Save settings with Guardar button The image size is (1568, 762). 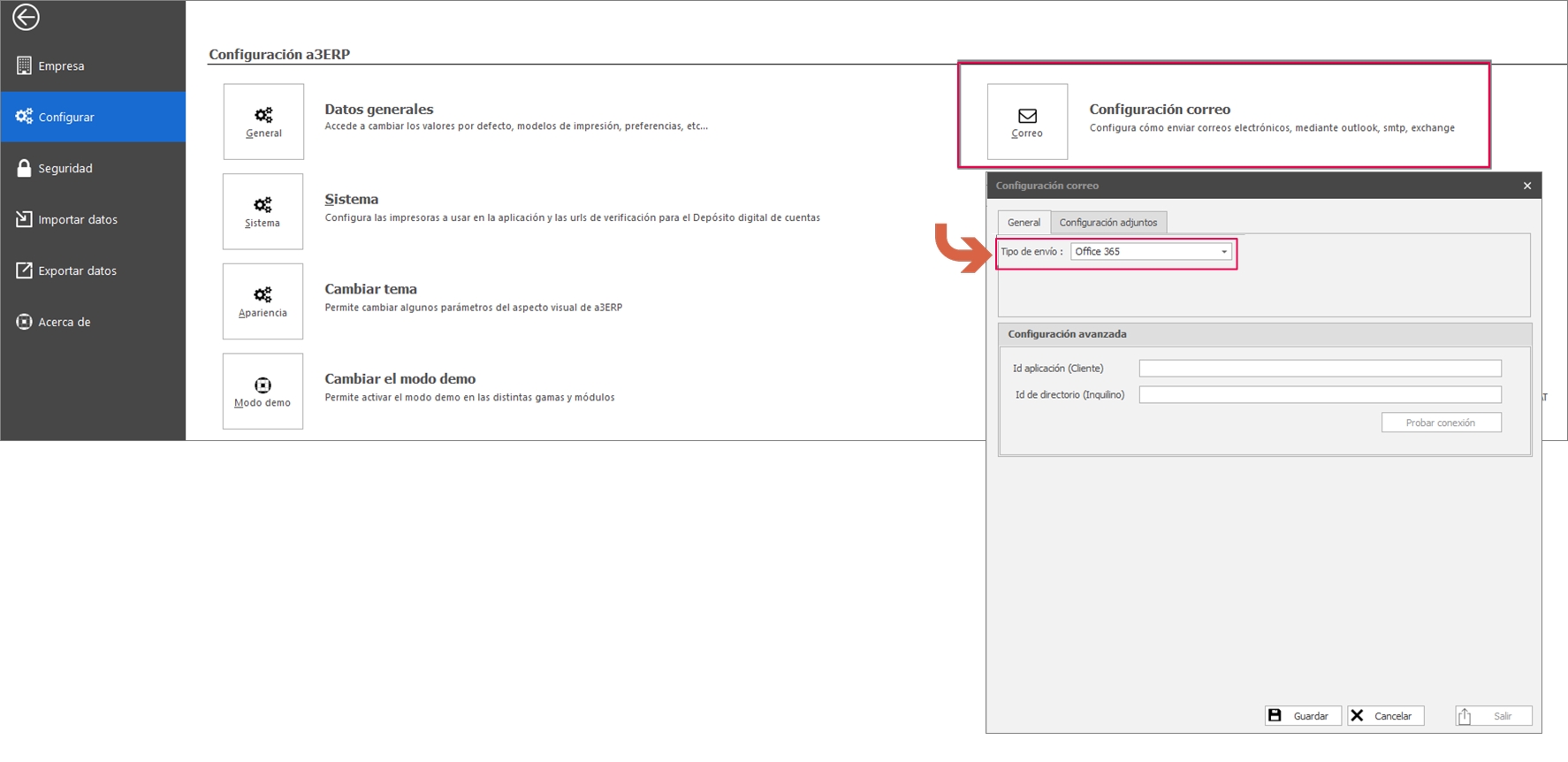1303,716
